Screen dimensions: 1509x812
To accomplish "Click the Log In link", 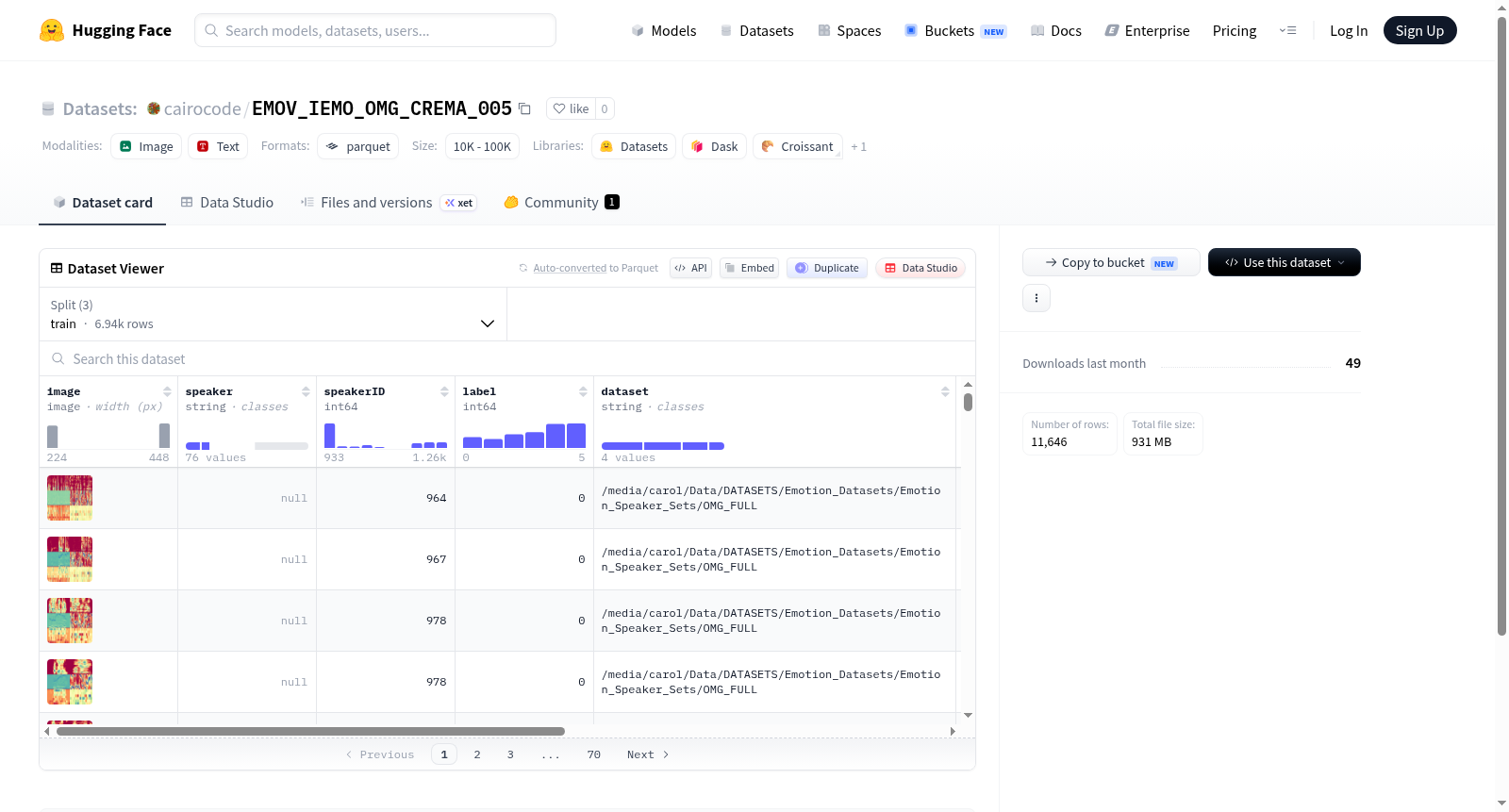I will [1349, 30].
